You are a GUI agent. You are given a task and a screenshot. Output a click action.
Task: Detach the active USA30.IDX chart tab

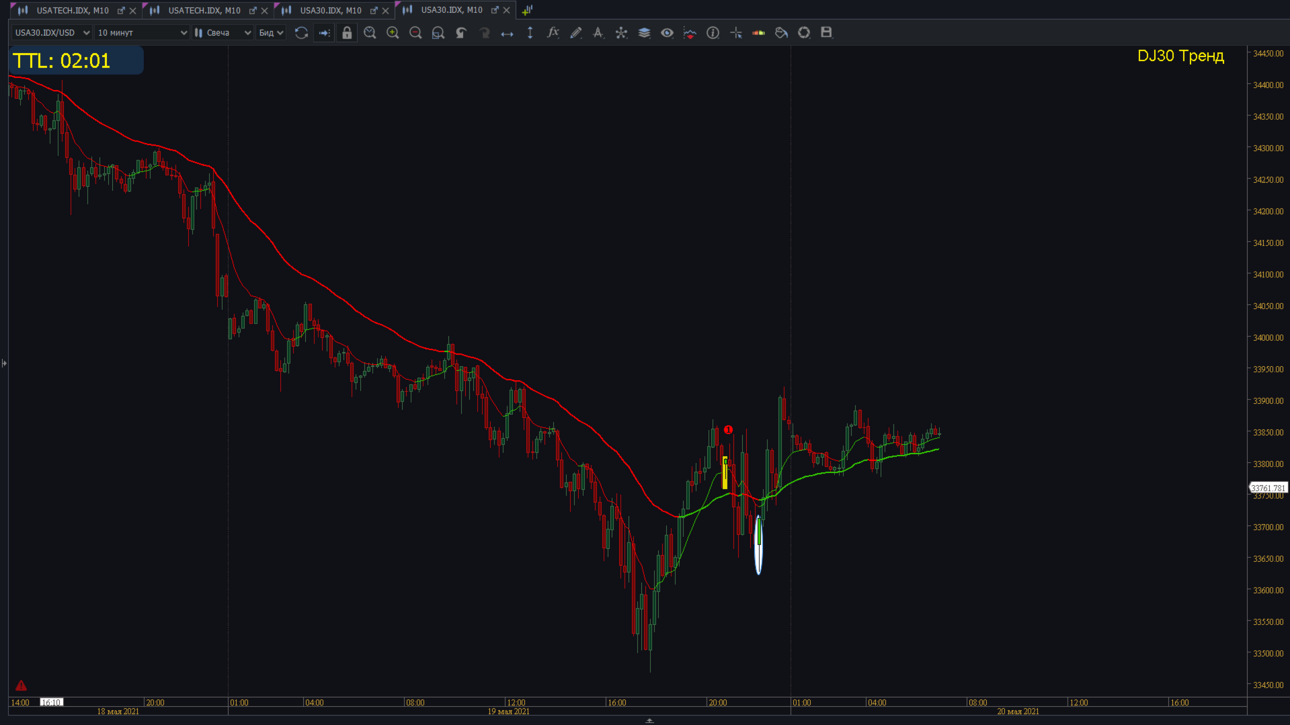pyautogui.click(x=494, y=10)
